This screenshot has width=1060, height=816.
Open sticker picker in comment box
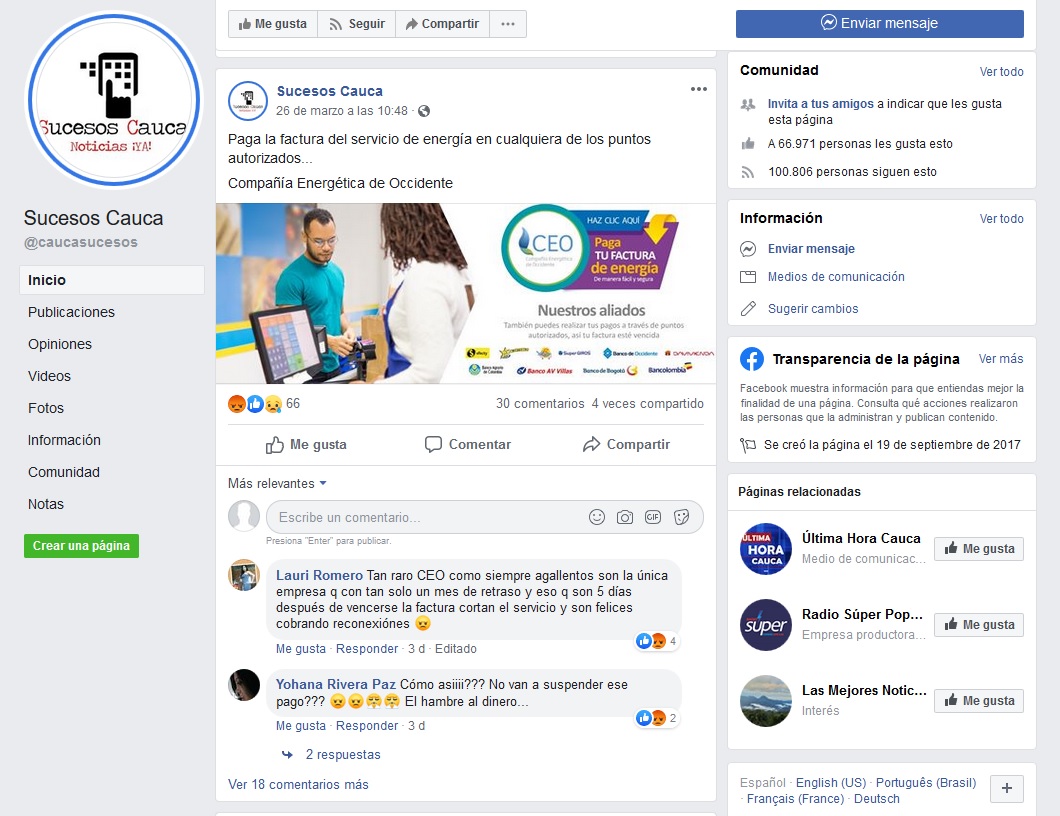[x=681, y=517]
